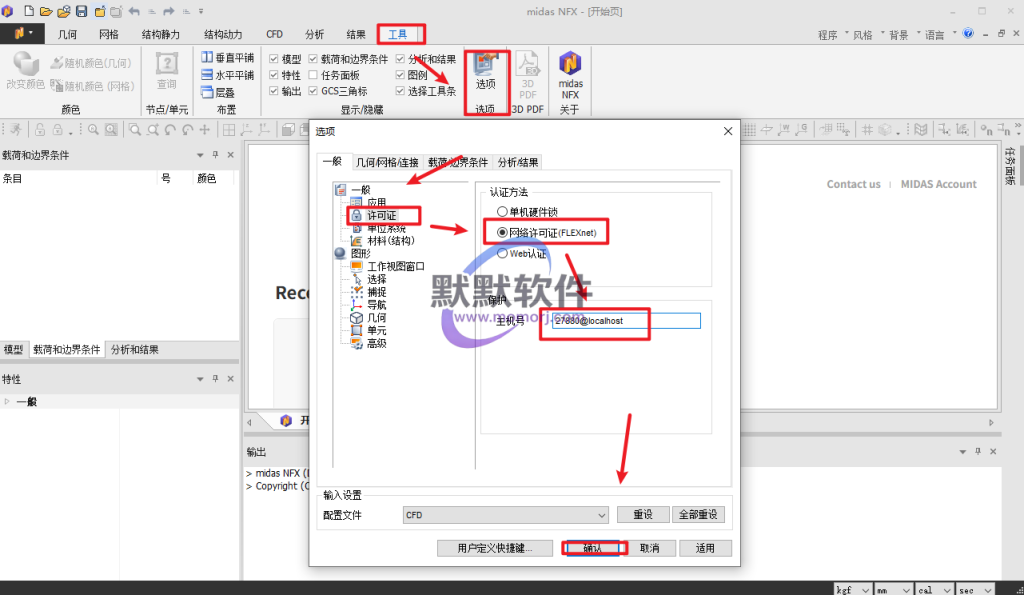
Task: Expand the 一般 node in 特性 panel
Action: click(x=7, y=402)
